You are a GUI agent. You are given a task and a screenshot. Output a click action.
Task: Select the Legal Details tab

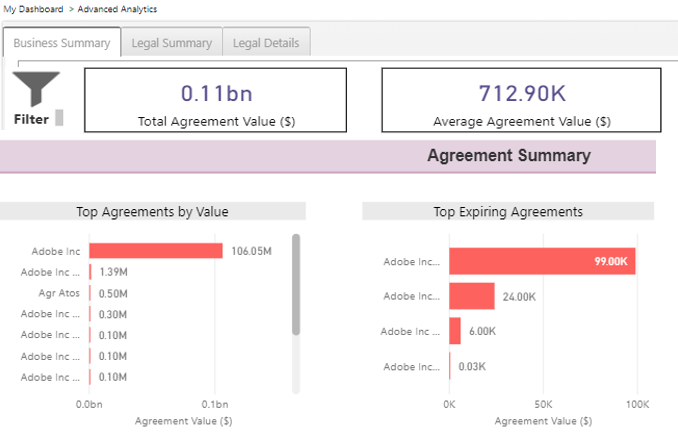click(266, 43)
